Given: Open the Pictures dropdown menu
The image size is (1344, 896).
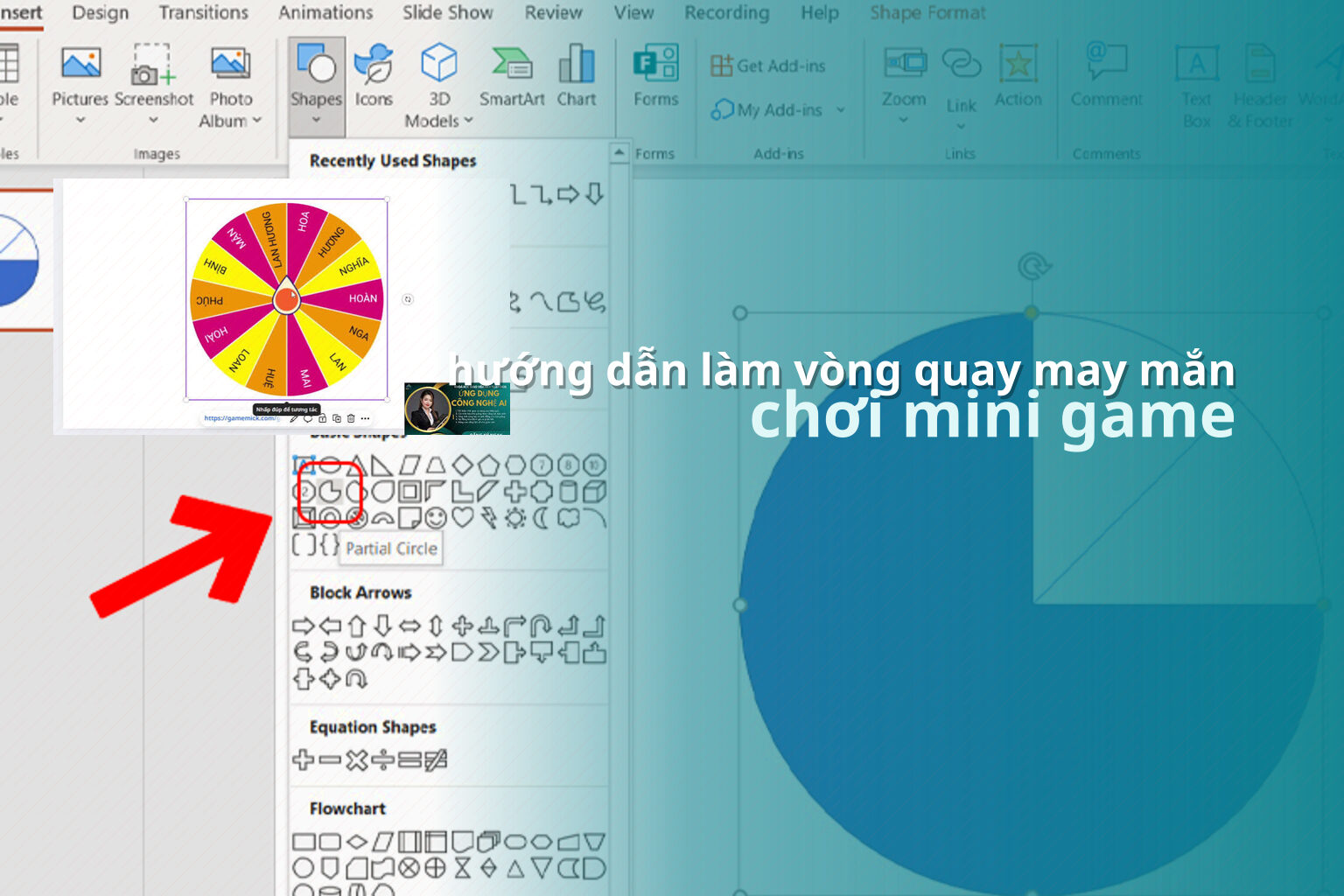Looking at the screenshot, I should (x=80, y=120).
